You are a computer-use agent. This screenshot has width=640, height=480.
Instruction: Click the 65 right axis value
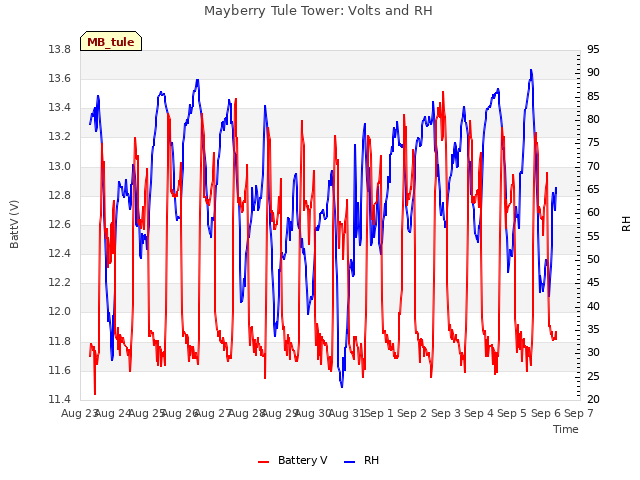tap(593, 189)
